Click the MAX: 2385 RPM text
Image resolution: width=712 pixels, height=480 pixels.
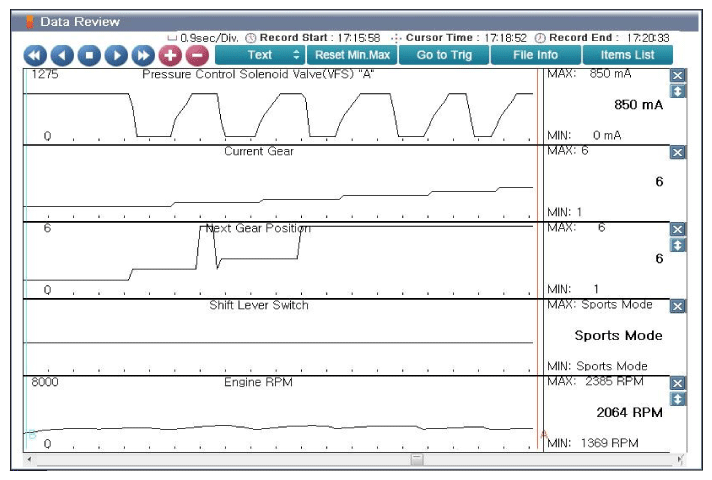pyautogui.click(x=595, y=381)
